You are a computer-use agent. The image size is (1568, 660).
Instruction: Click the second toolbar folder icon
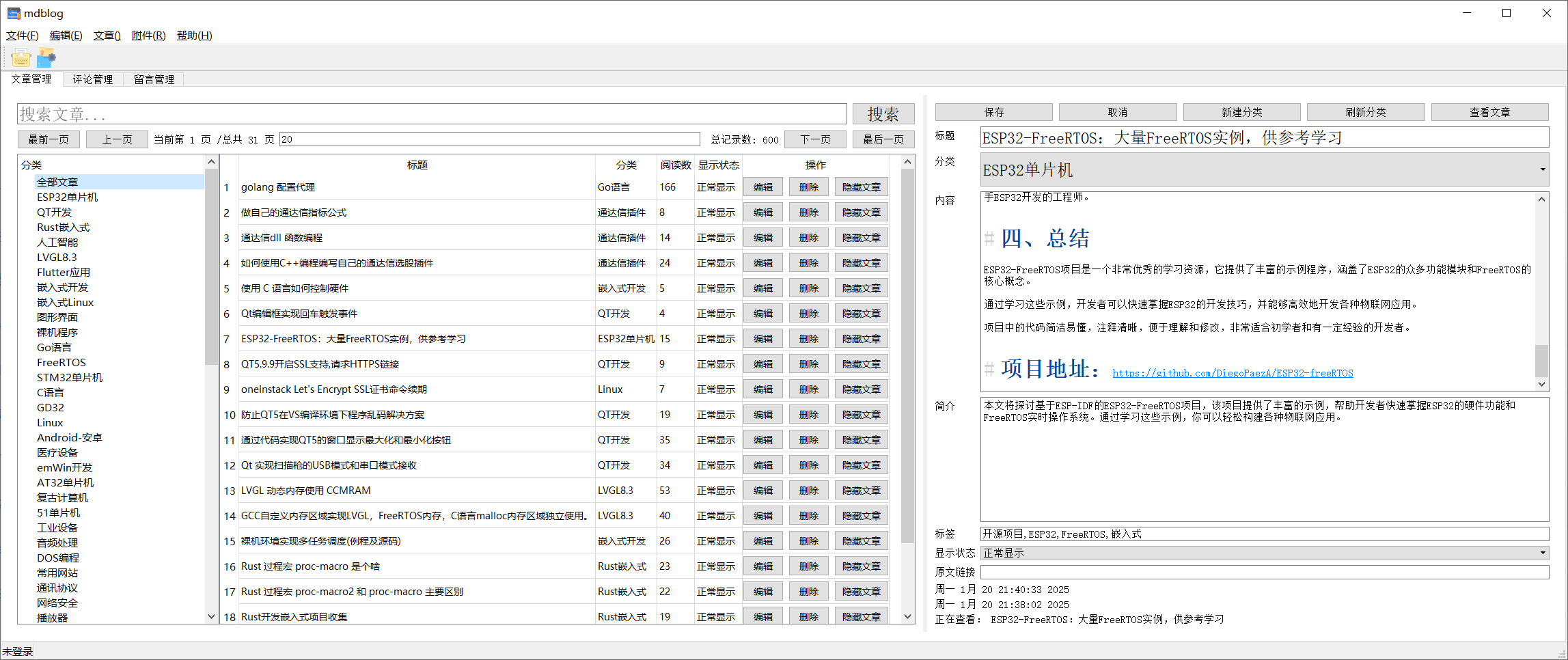[46, 58]
